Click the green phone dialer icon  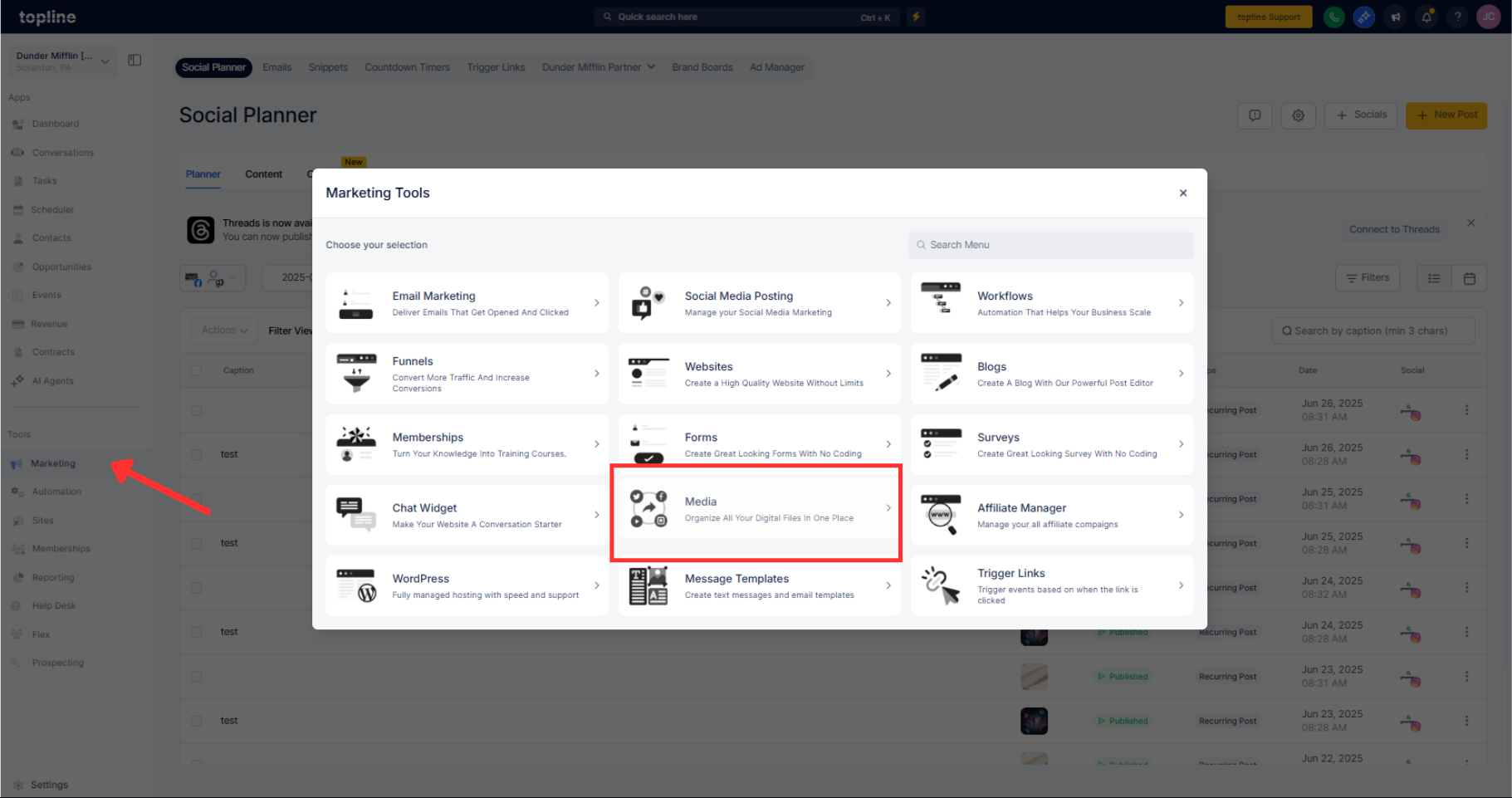tap(1334, 17)
